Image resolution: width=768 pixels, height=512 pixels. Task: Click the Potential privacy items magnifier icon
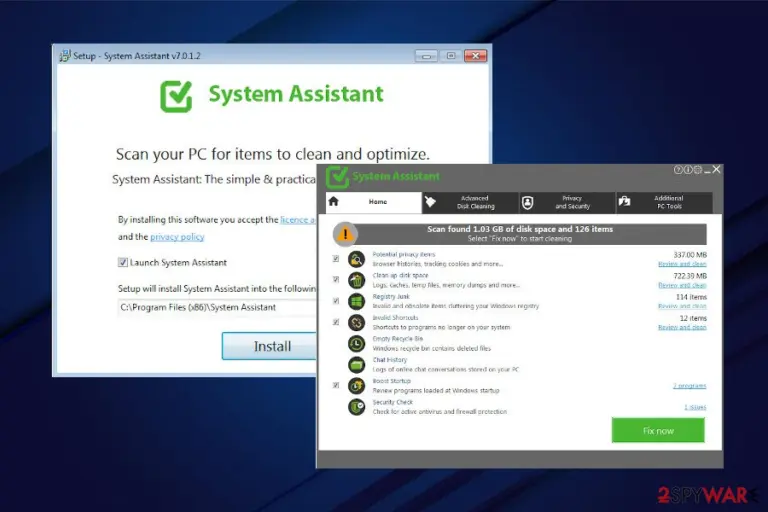tap(357, 259)
